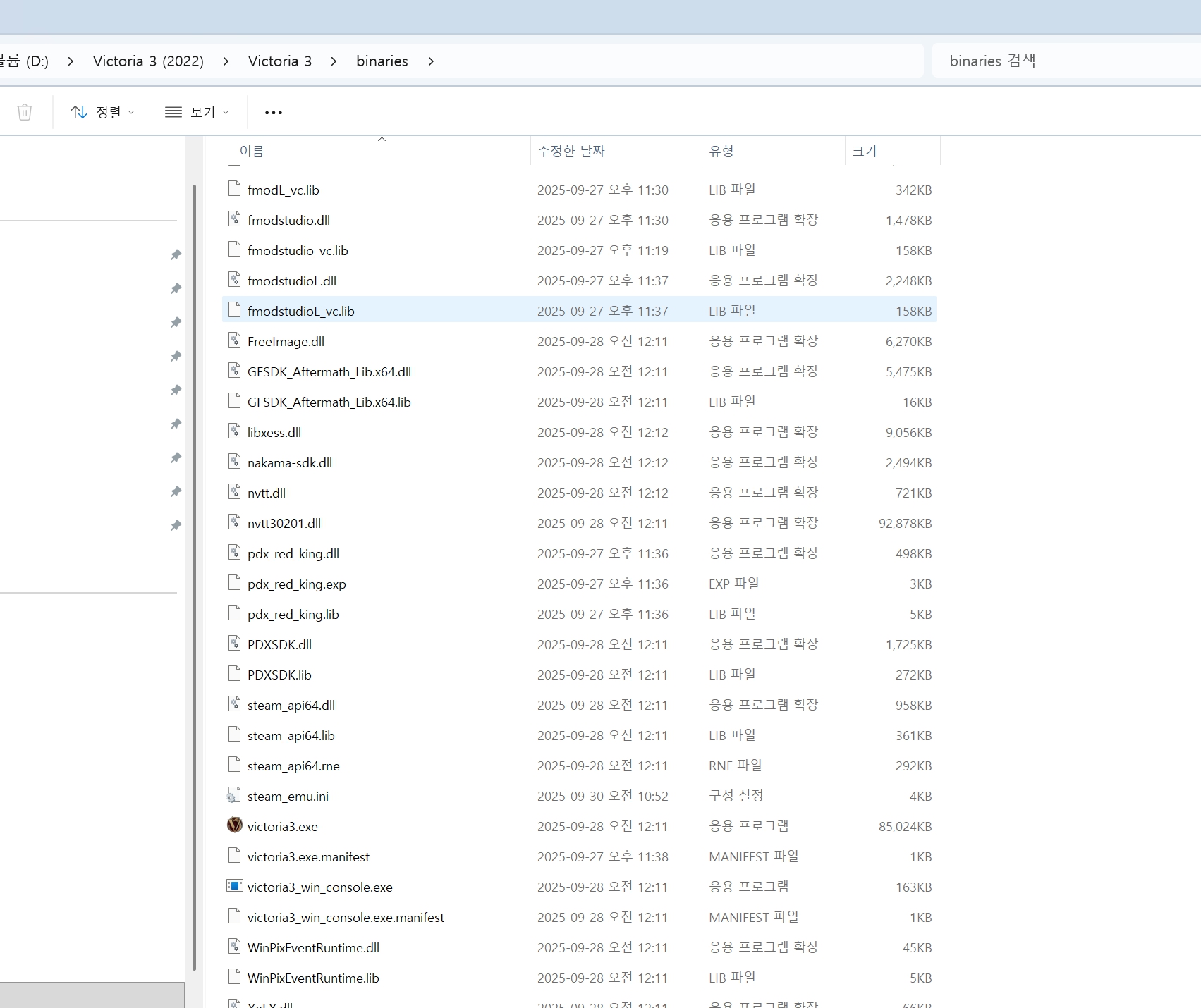
Task: Expand chevron after binaries breadcrumb
Action: [x=431, y=61]
